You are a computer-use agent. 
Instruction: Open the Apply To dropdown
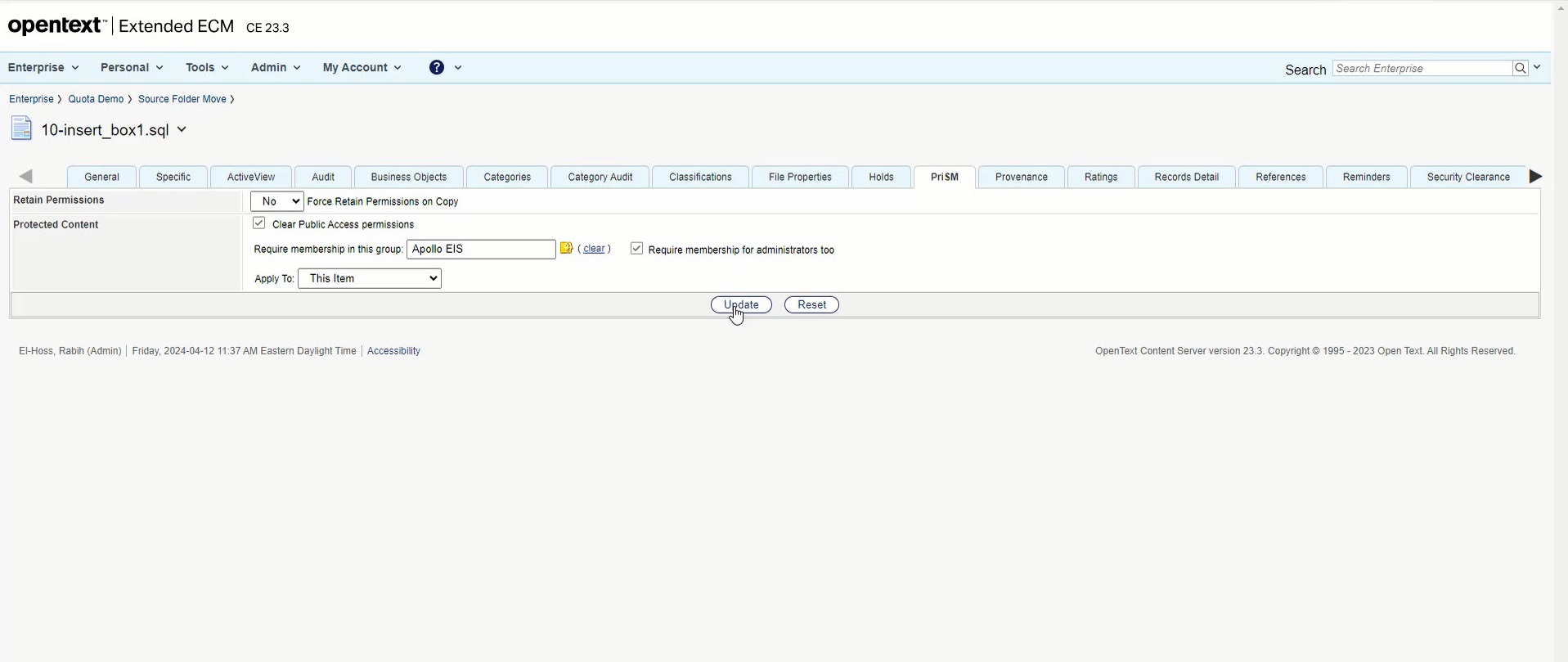370,279
